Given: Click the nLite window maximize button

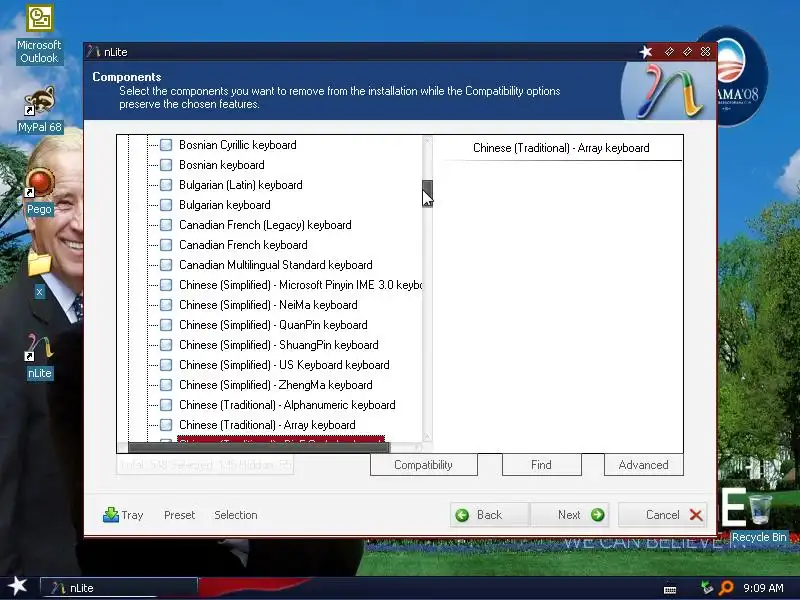Looking at the screenshot, I should pyautogui.click(x=687, y=52).
